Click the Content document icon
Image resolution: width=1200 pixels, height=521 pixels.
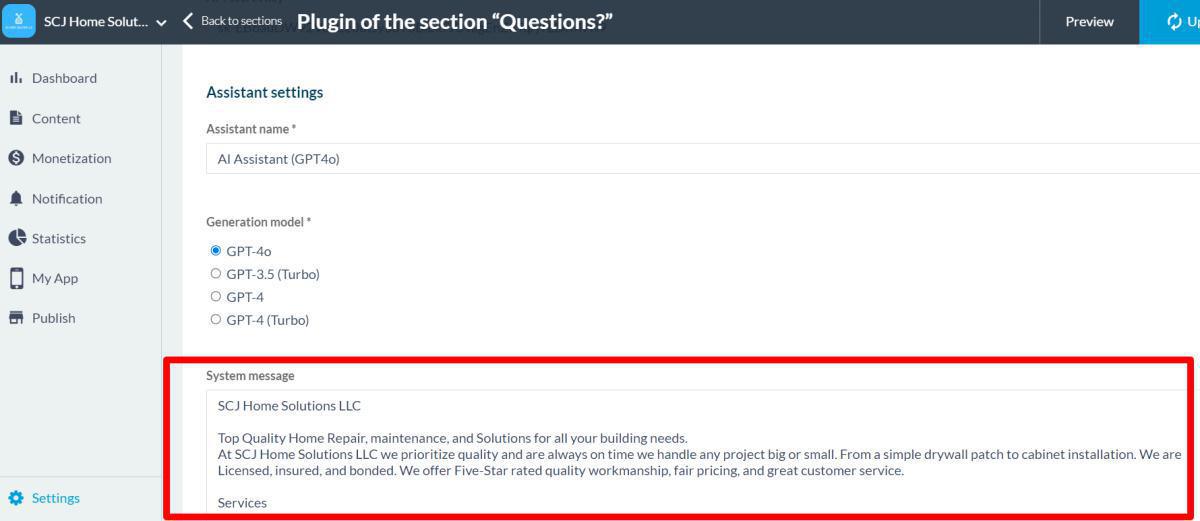pyautogui.click(x=16, y=118)
